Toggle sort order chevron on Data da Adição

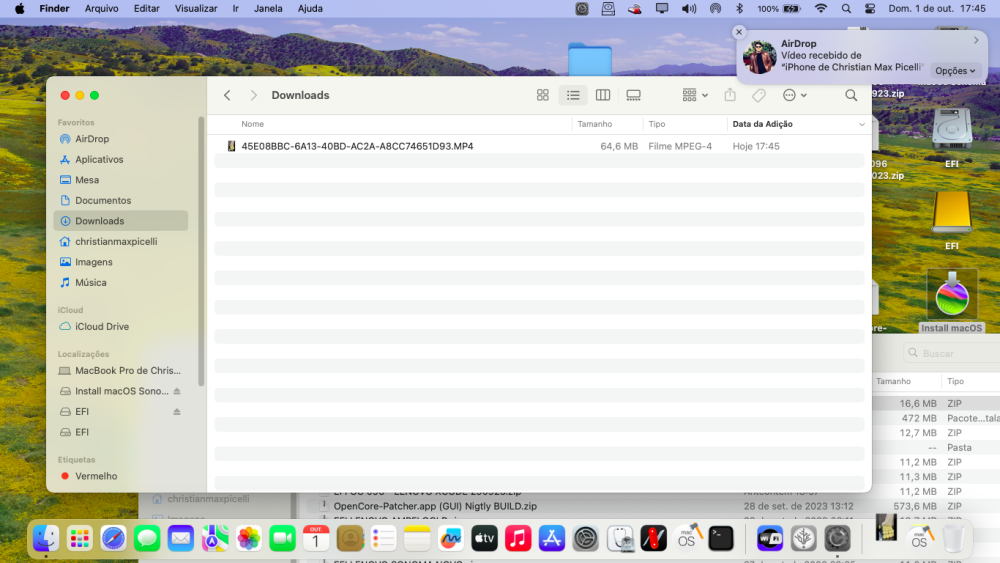(862, 124)
